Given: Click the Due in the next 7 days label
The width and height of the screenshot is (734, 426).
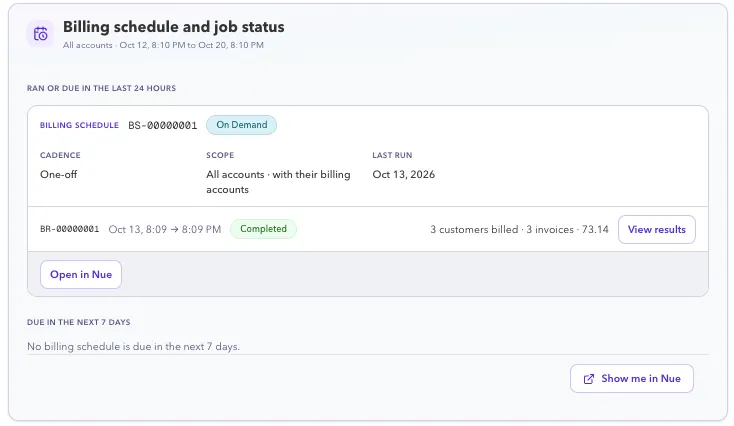Looking at the screenshot, I should 79,322.
